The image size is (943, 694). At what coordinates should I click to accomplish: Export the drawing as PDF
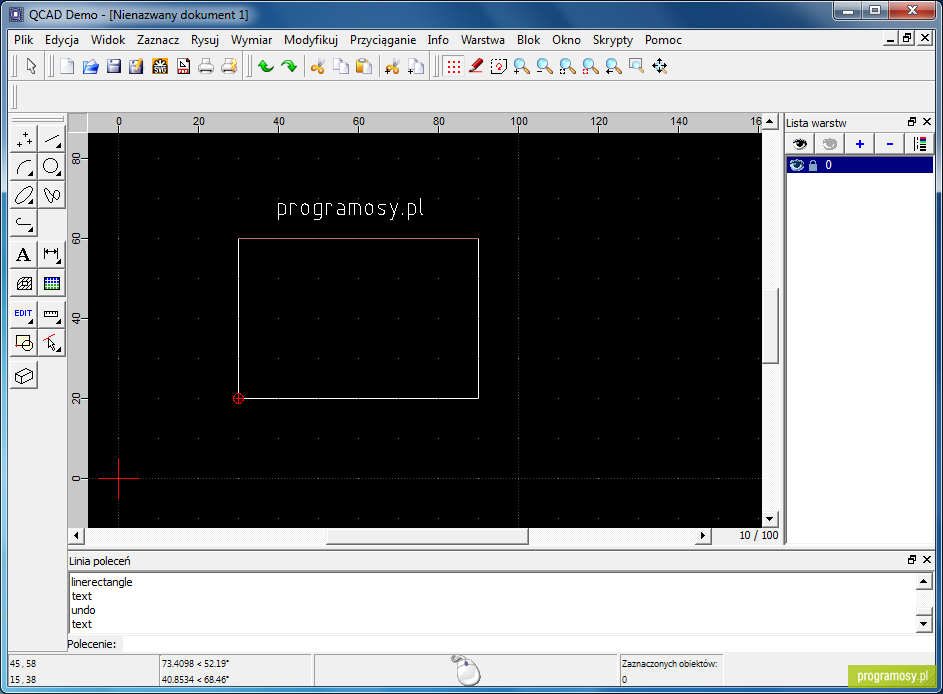click(183, 66)
